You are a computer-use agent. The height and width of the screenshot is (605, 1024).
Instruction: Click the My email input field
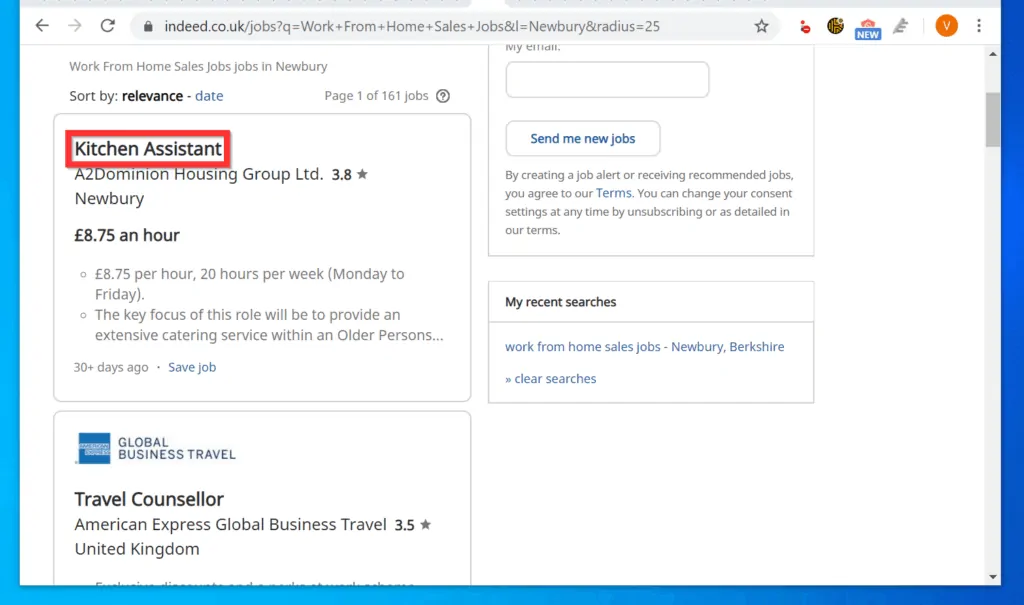coord(607,80)
